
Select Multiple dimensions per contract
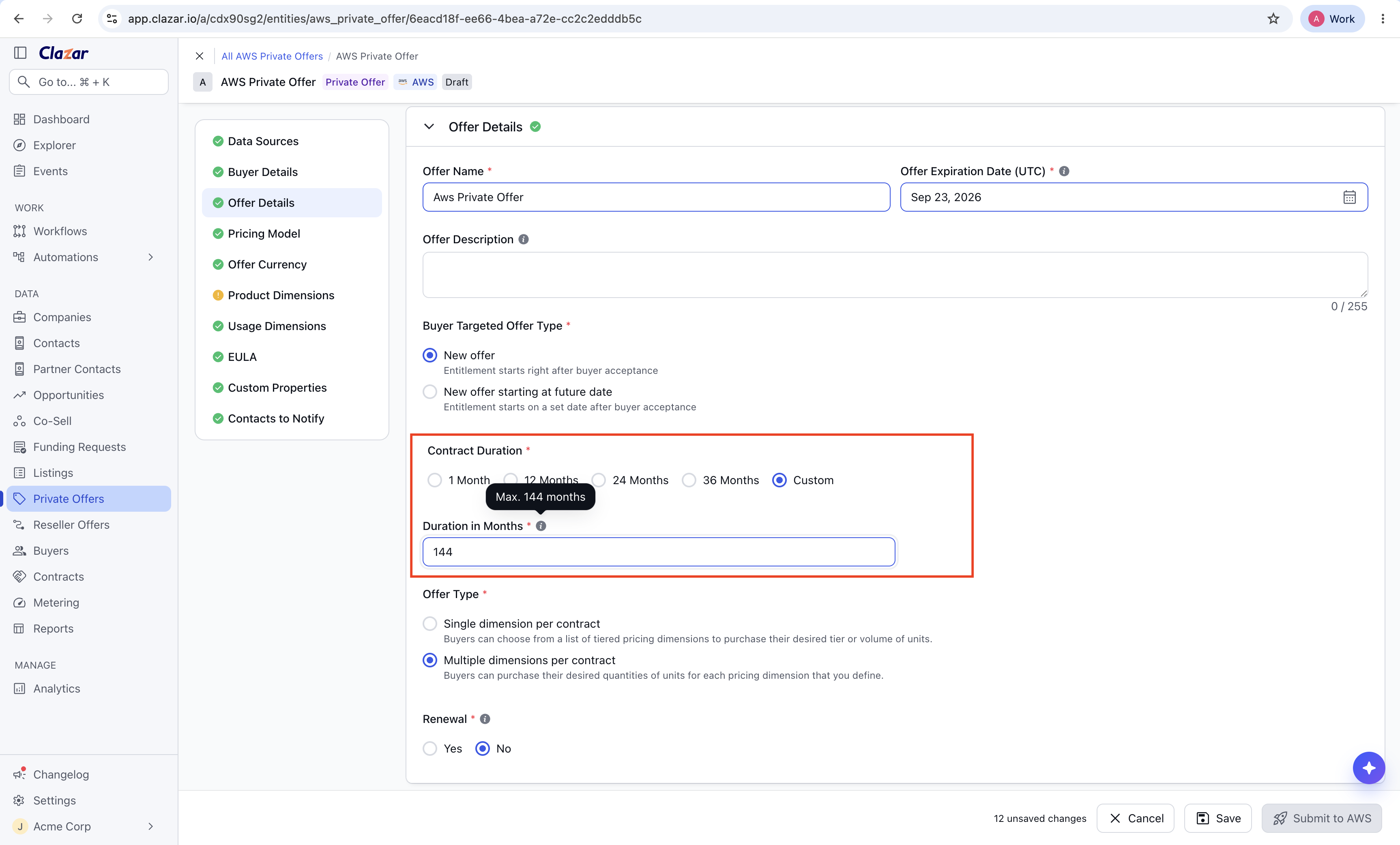(430, 660)
